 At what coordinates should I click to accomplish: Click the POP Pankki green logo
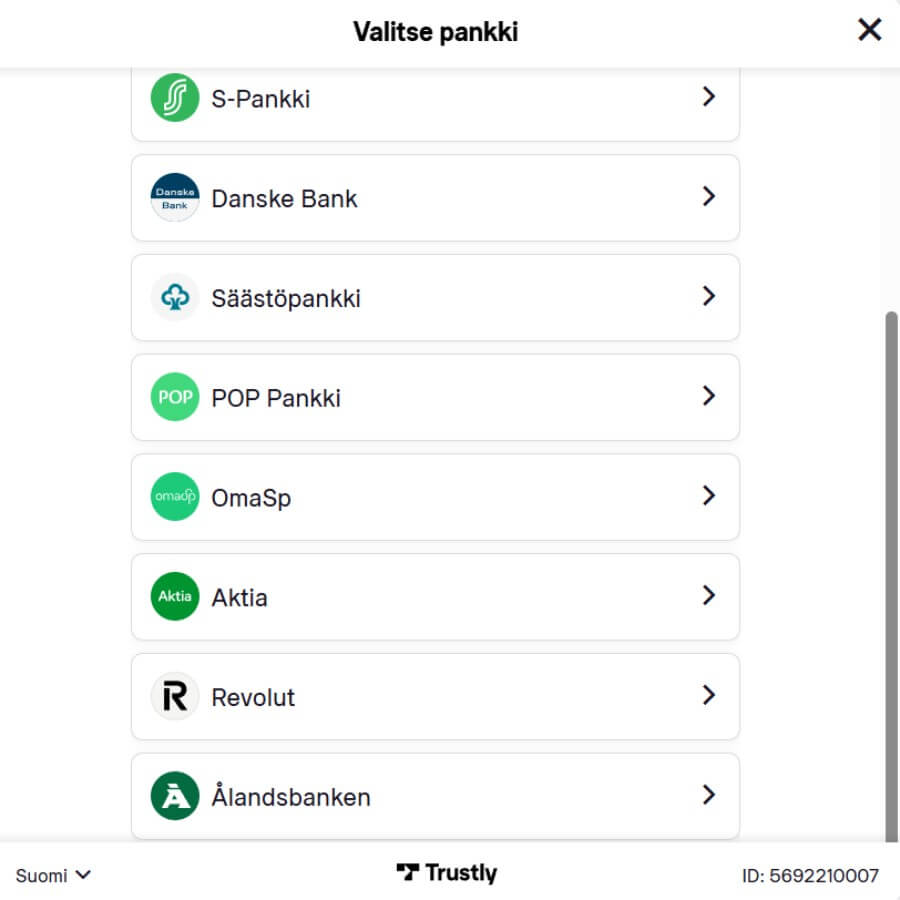(x=175, y=397)
